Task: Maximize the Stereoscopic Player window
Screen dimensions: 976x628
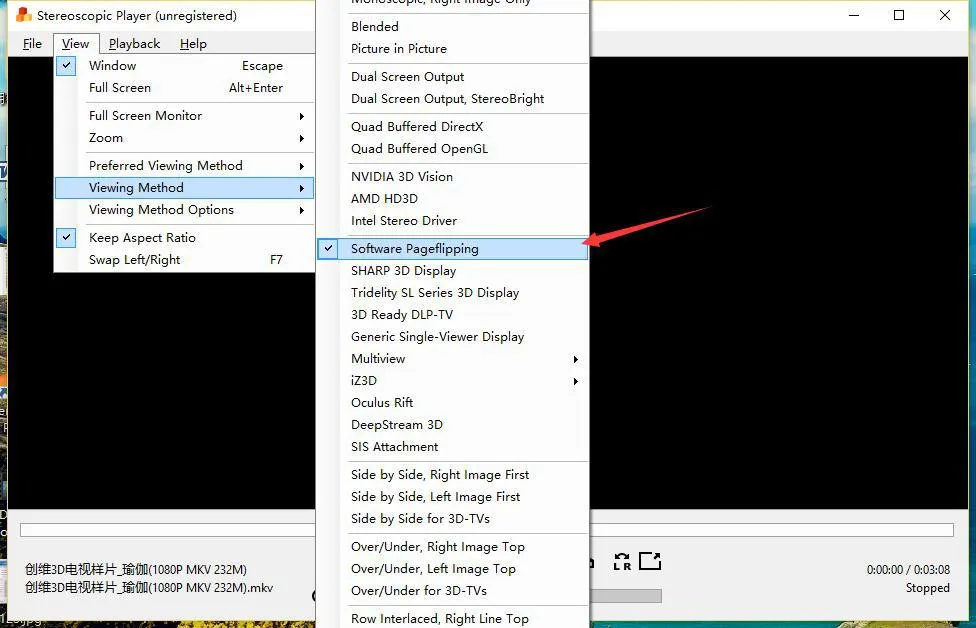Action: 899,15
